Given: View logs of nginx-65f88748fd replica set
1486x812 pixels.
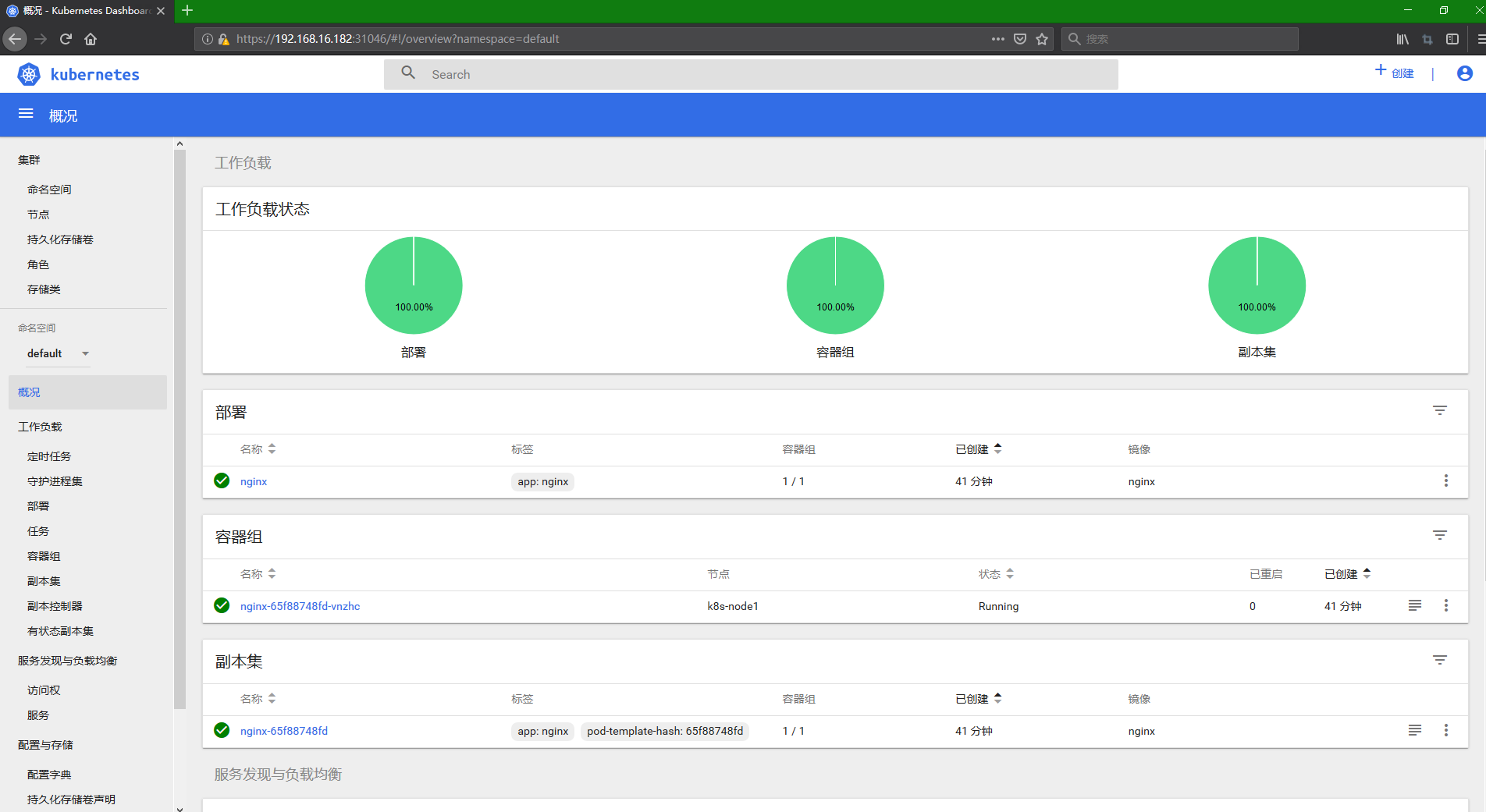Looking at the screenshot, I should (1415, 730).
